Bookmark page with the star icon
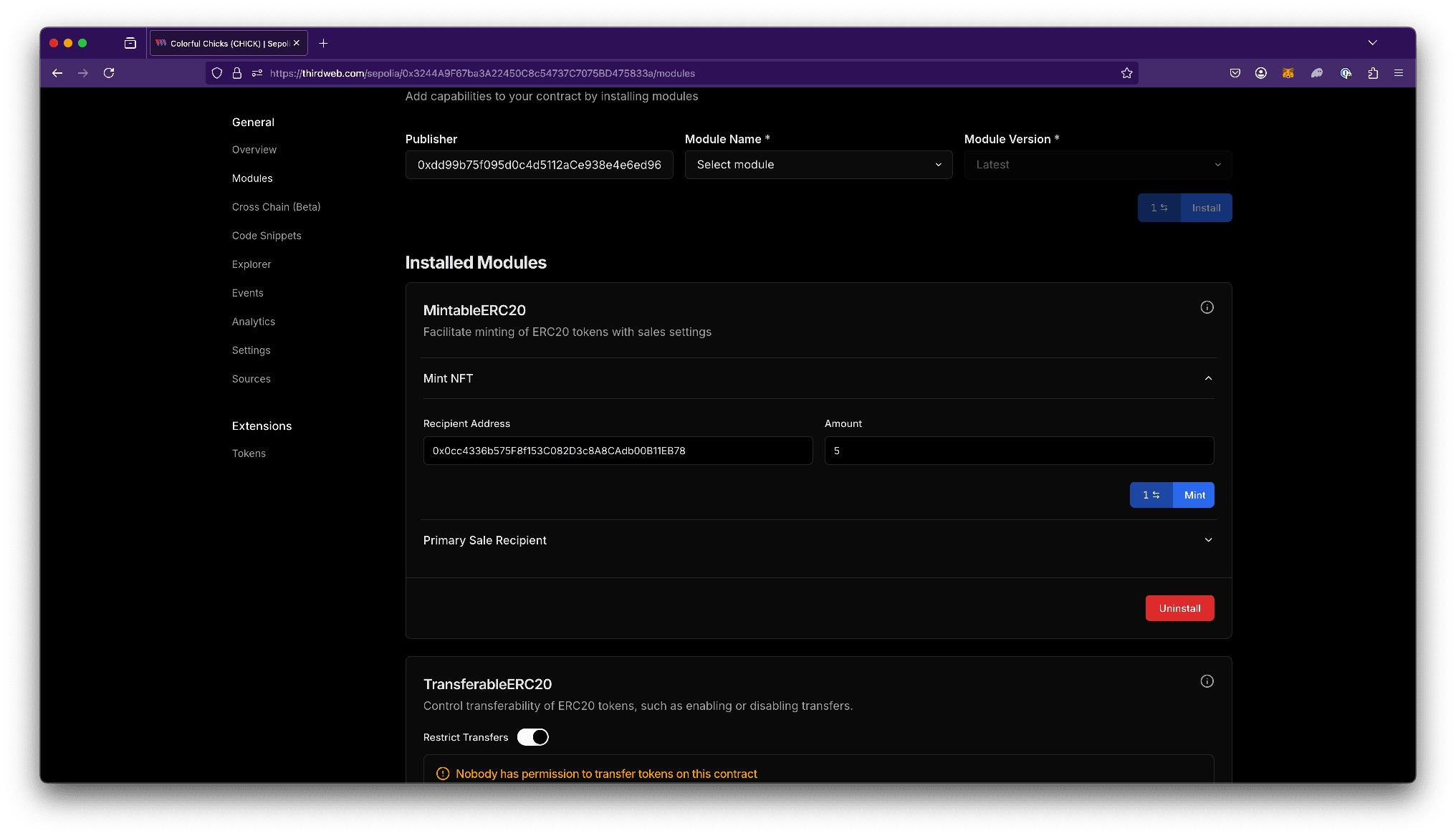Image resolution: width=1456 pixels, height=836 pixels. (x=1126, y=73)
